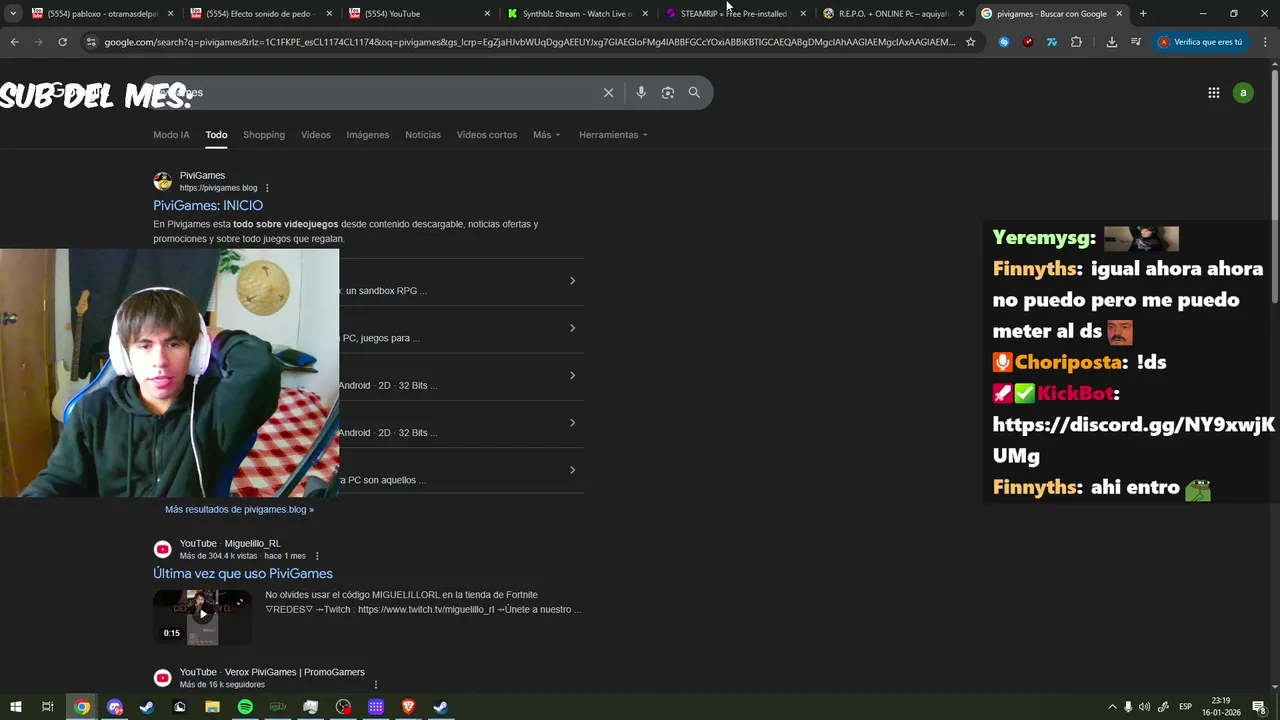View site information icon in address bar
Image resolution: width=1280 pixels, height=720 pixels.
(x=91, y=42)
